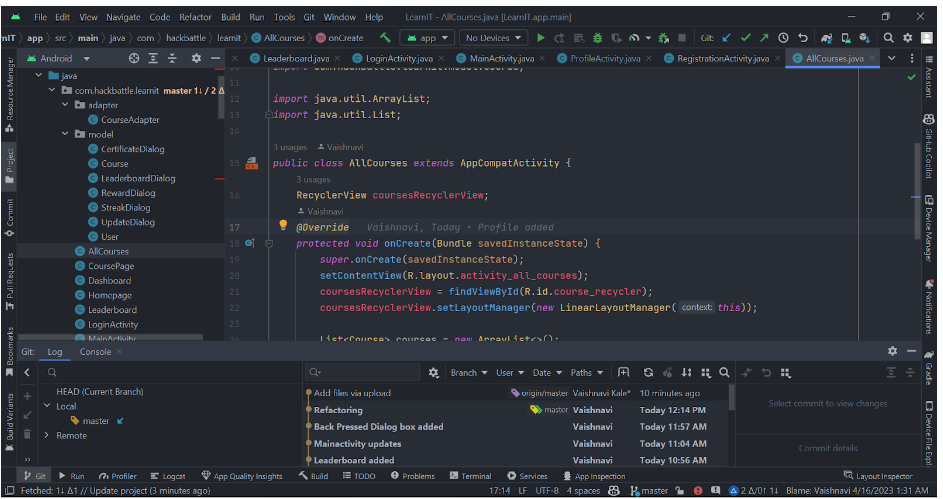Open User filter dropdown in Git log

point(510,373)
